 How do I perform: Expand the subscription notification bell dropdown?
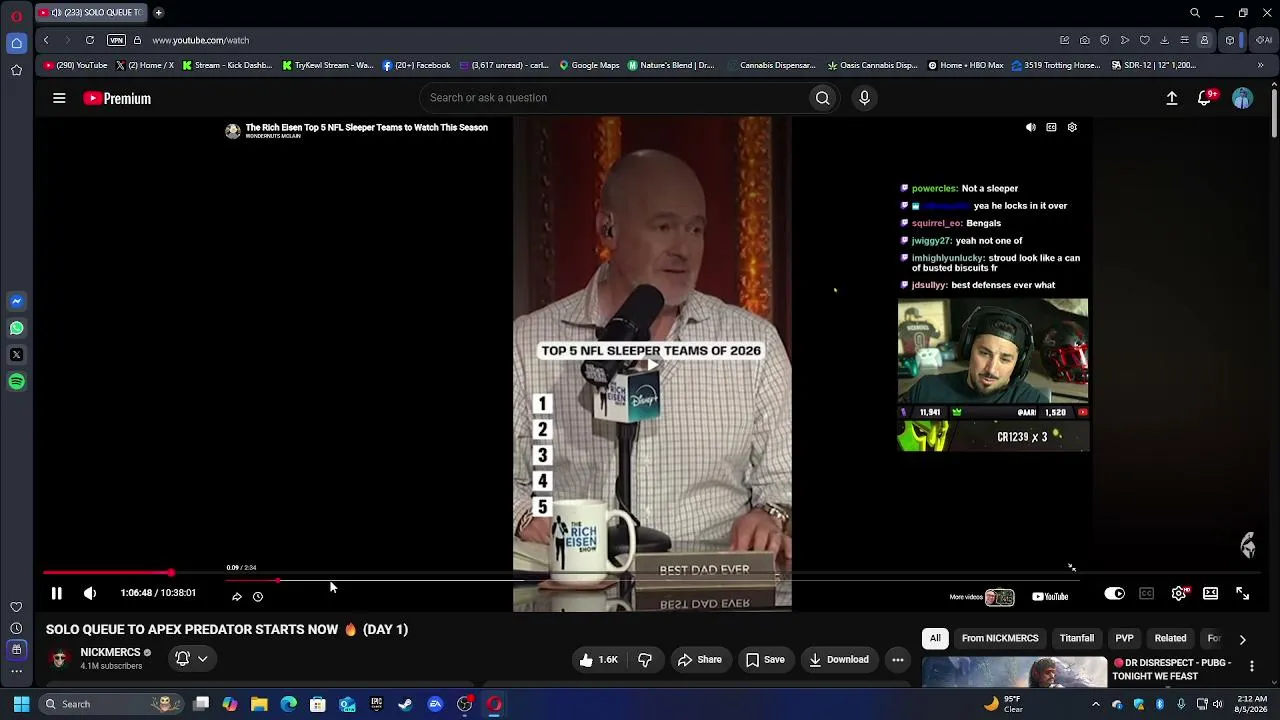191,659
